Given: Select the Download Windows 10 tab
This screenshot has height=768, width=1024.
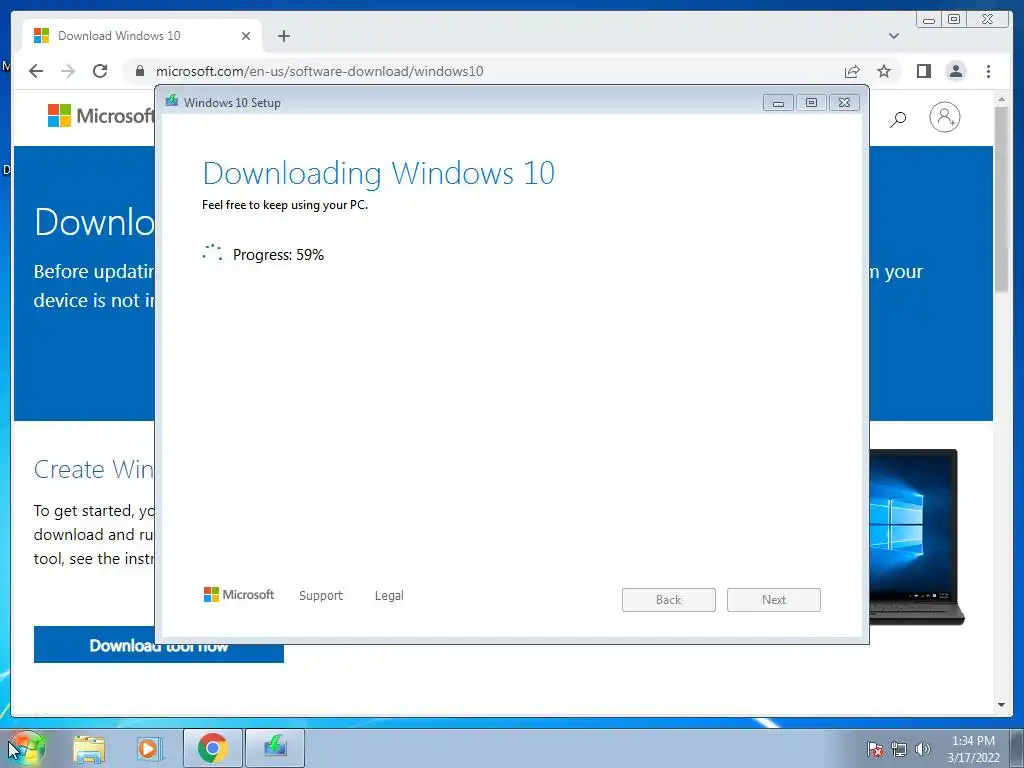Looking at the screenshot, I should point(142,36).
